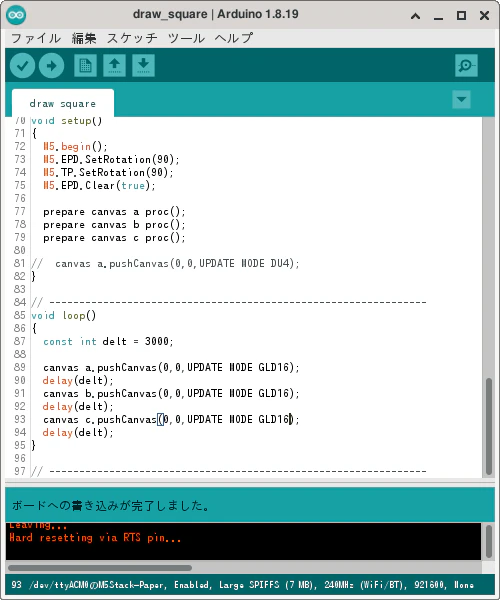Open the Serial Monitor magnifier icon
The height and width of the screenshot is (600, 500).
coord(466,66)
